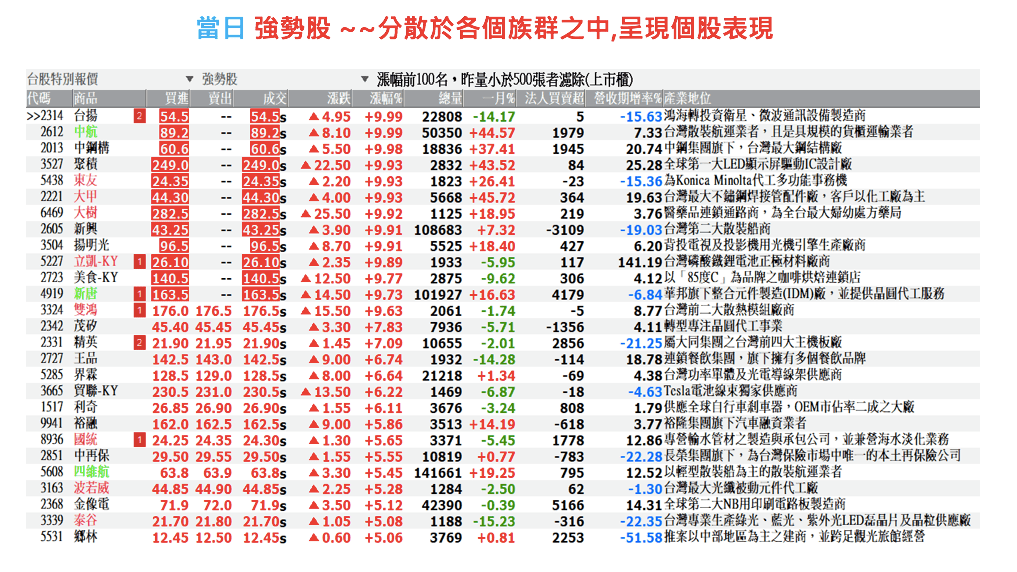The width and height of the screenshot is (1017, 572).
Task: Click the red badge "2" beside 台揚
Action: (x=139, y=117)
